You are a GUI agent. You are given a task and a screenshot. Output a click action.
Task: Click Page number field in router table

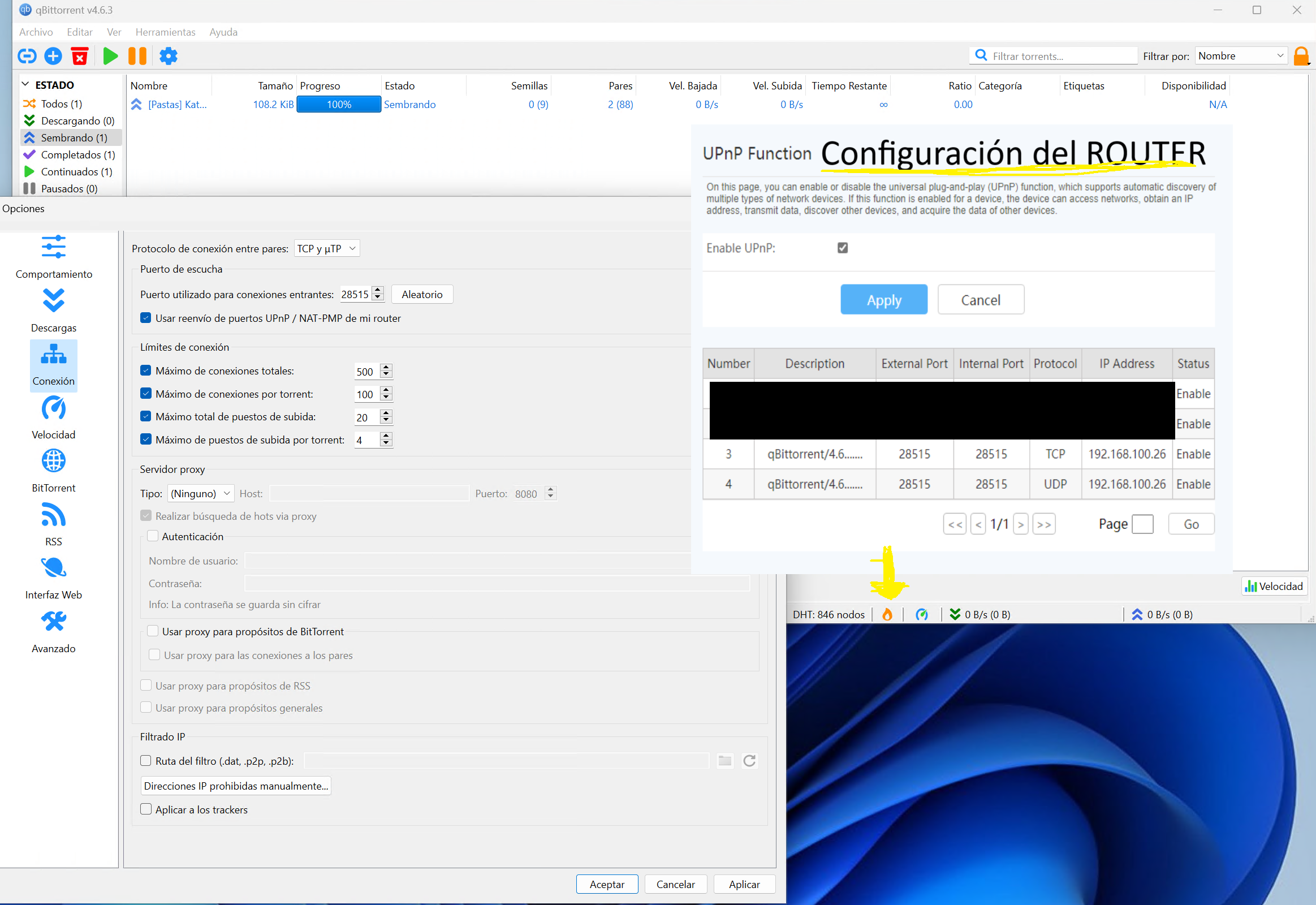pyautogui.click(x=1142, y=524)
